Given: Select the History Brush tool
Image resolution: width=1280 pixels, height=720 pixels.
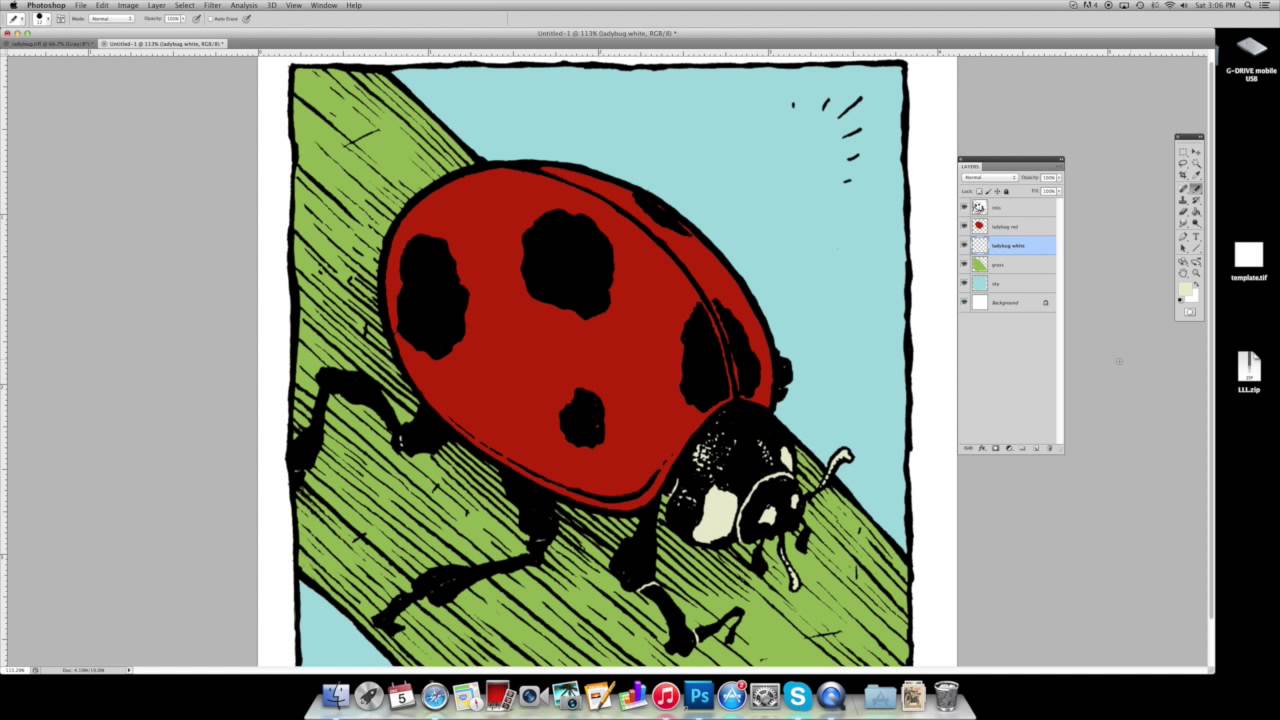Looking at the screenshot, I should pos(1196,200).
